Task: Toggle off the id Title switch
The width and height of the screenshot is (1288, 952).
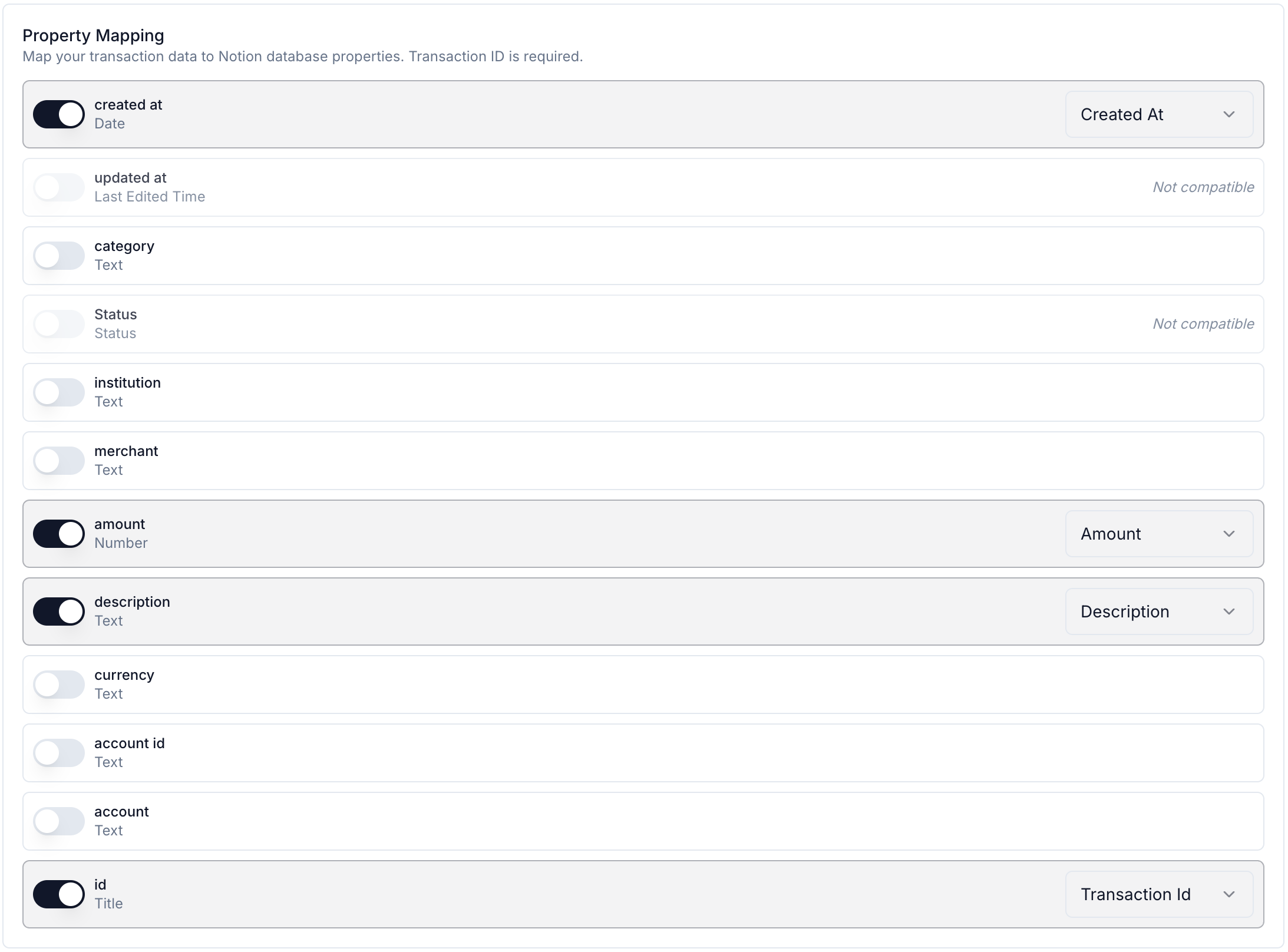Action: tap(59, 894)
